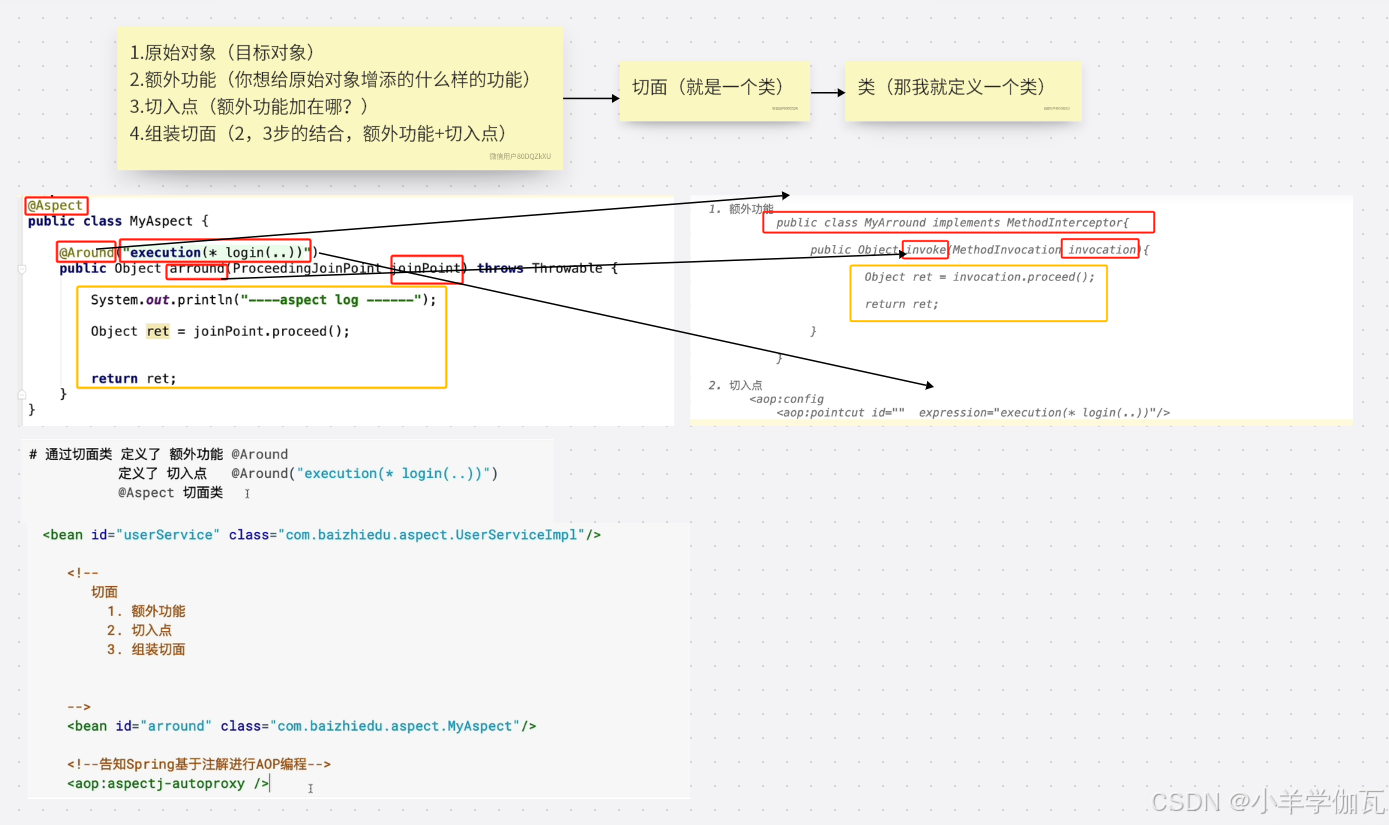Click the "类（那我就定义一个类）" sticky note
Image resolution: width=1389 pixels, height=825 pixels.
point(962,91)
